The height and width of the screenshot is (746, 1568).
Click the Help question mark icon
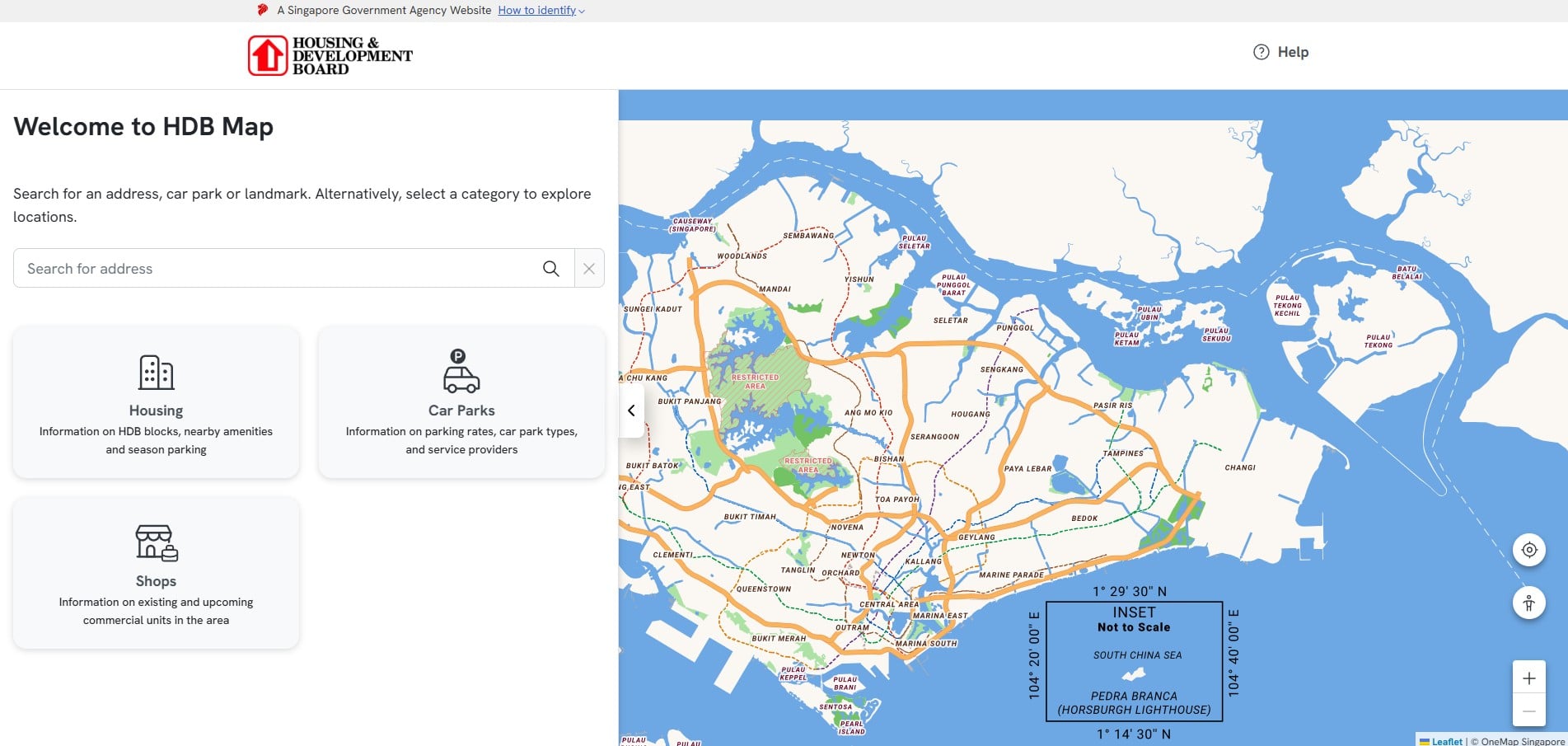click(1261, 52)
